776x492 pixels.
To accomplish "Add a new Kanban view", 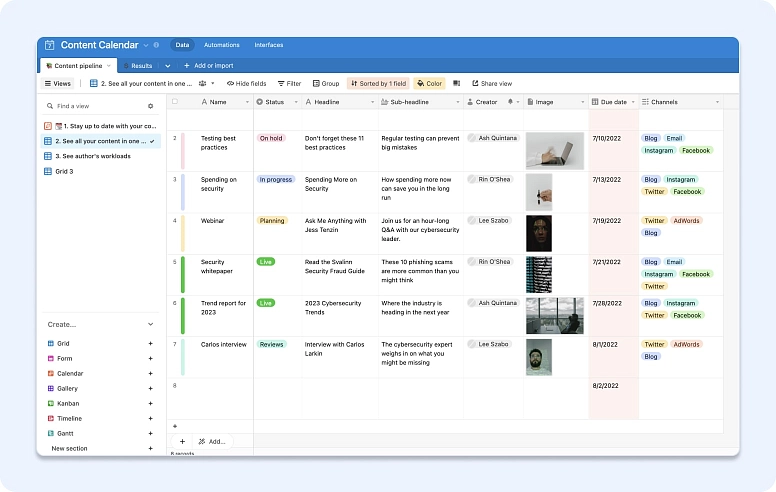I will (150, 404).
